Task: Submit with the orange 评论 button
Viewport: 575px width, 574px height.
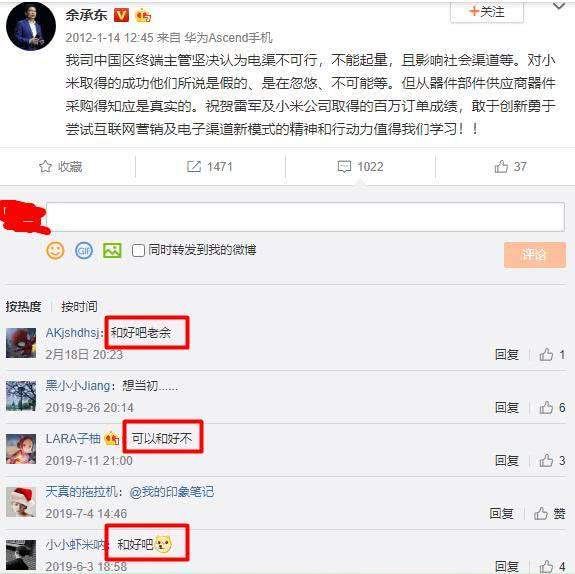Action: click(x=535, y=255)
